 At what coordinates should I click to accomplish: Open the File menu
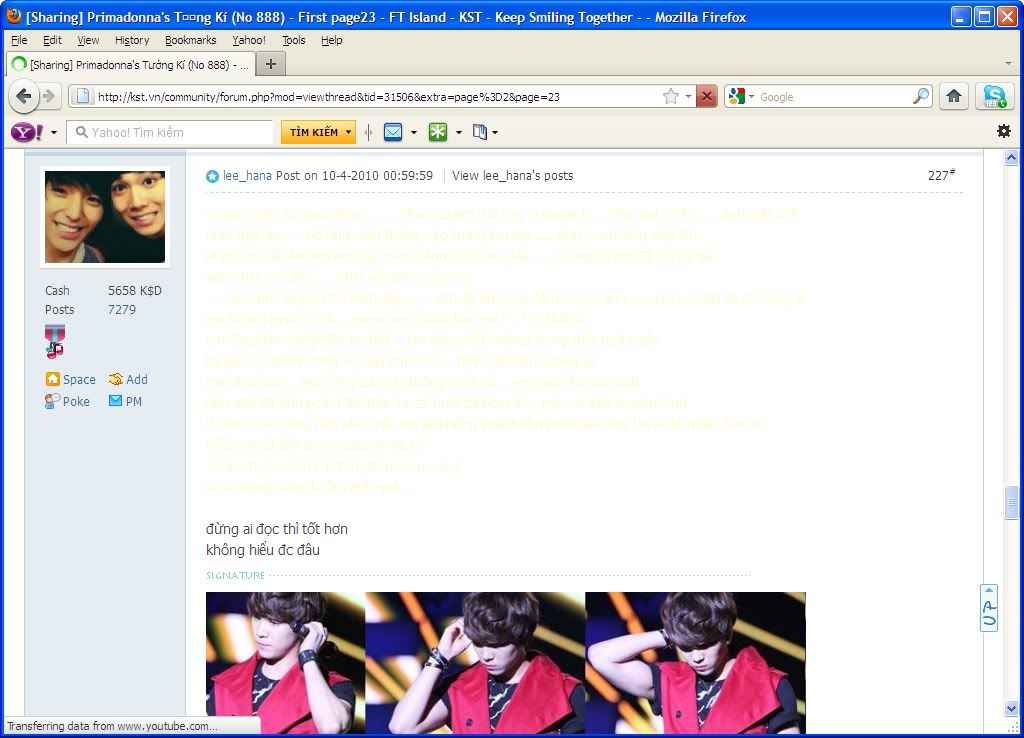point(20,40)
